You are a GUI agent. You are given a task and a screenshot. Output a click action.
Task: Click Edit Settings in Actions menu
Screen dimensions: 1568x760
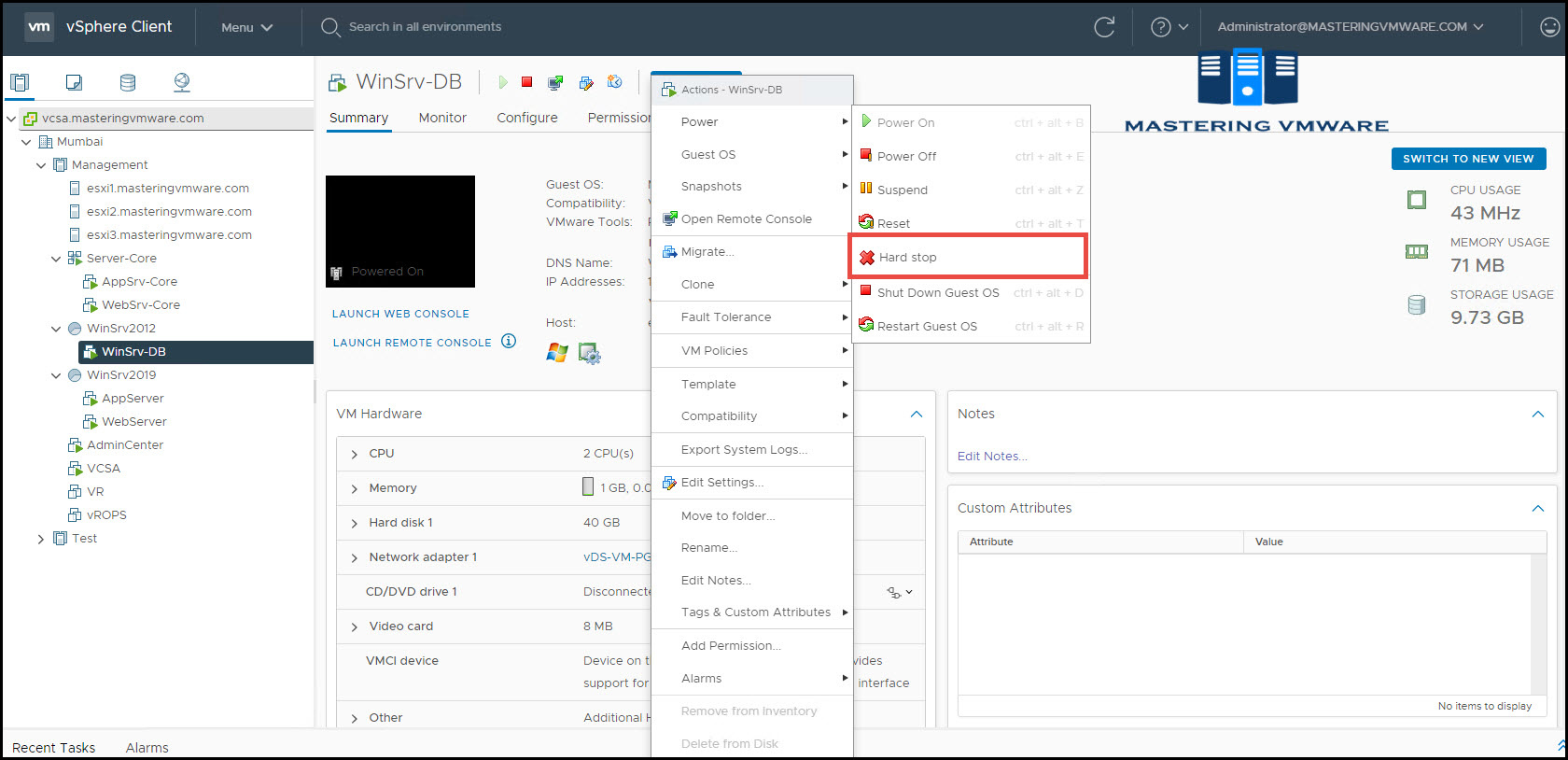[752, 482]
